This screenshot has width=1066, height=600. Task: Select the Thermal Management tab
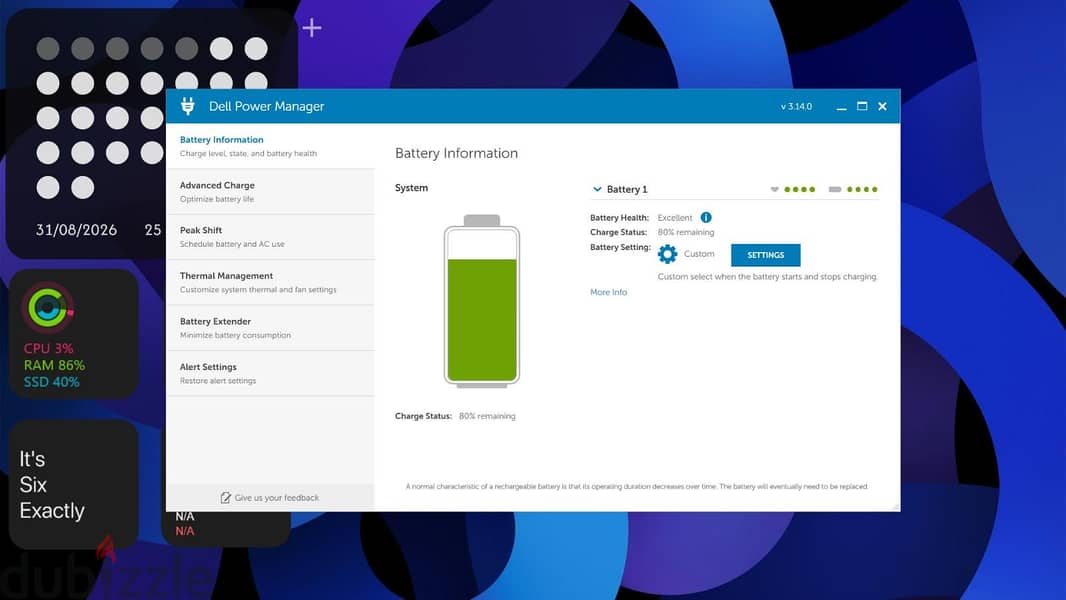tap(270, 283)
